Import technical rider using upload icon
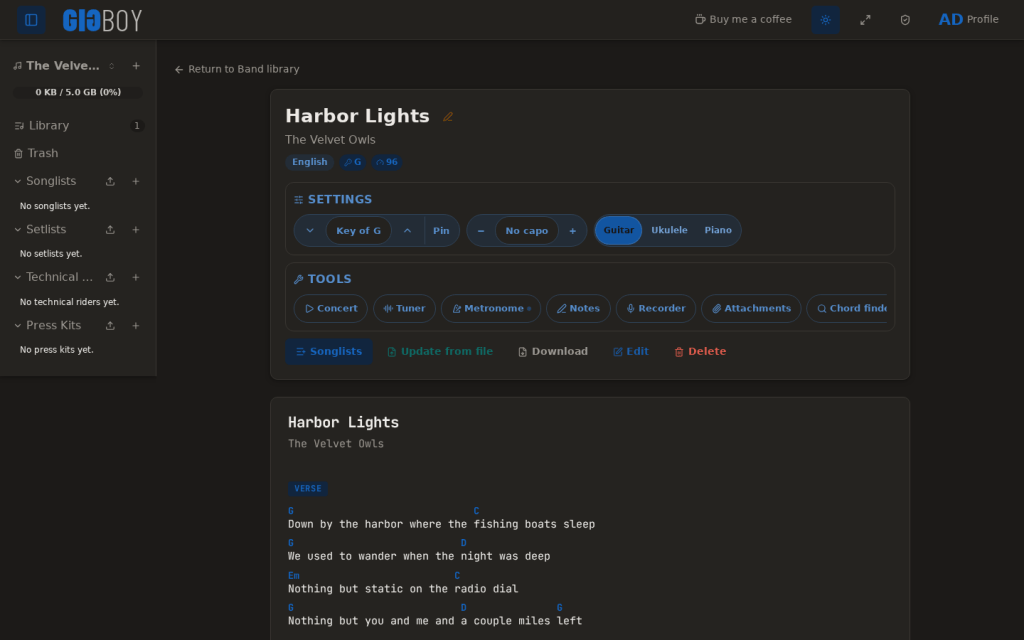1024x640 pixels. click(110, 278)
